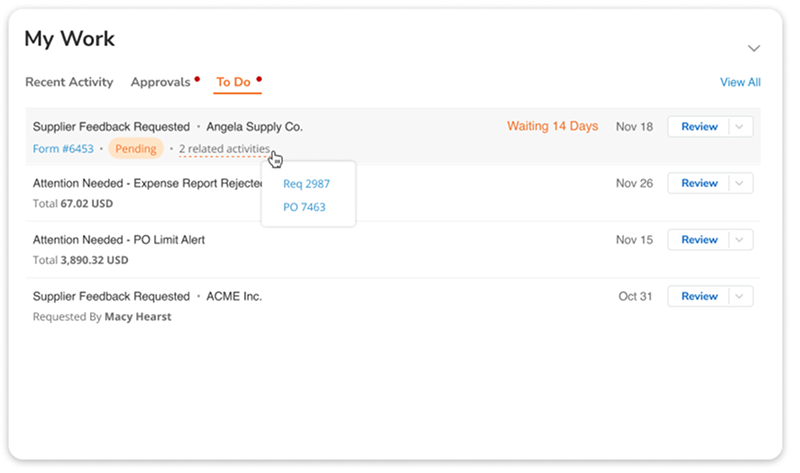Open PO 7463 from the popup

[304, 207]
